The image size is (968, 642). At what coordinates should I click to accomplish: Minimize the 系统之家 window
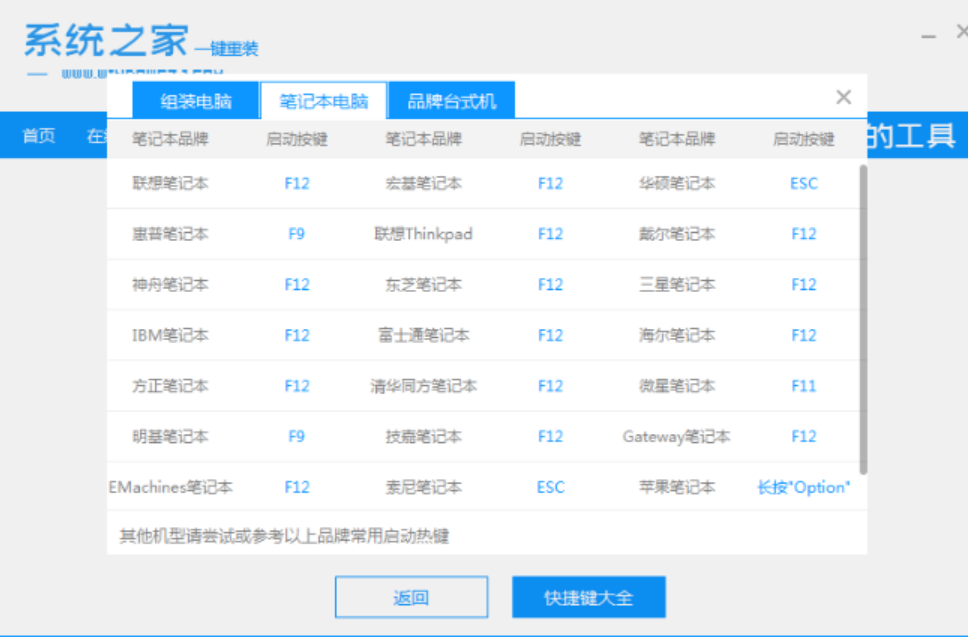tap(928, 36)
